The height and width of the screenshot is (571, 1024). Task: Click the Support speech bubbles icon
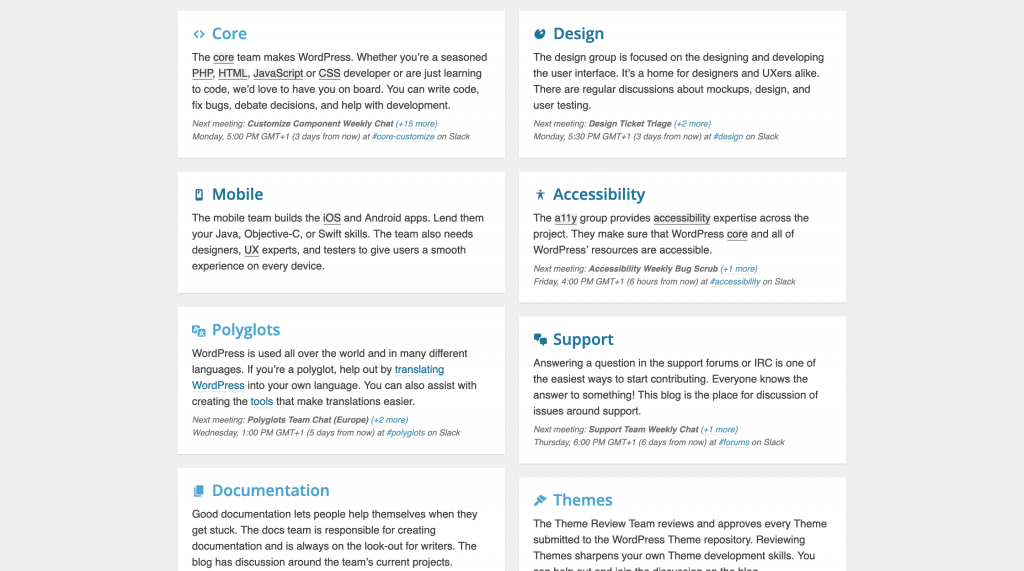(x=540, y=340)
